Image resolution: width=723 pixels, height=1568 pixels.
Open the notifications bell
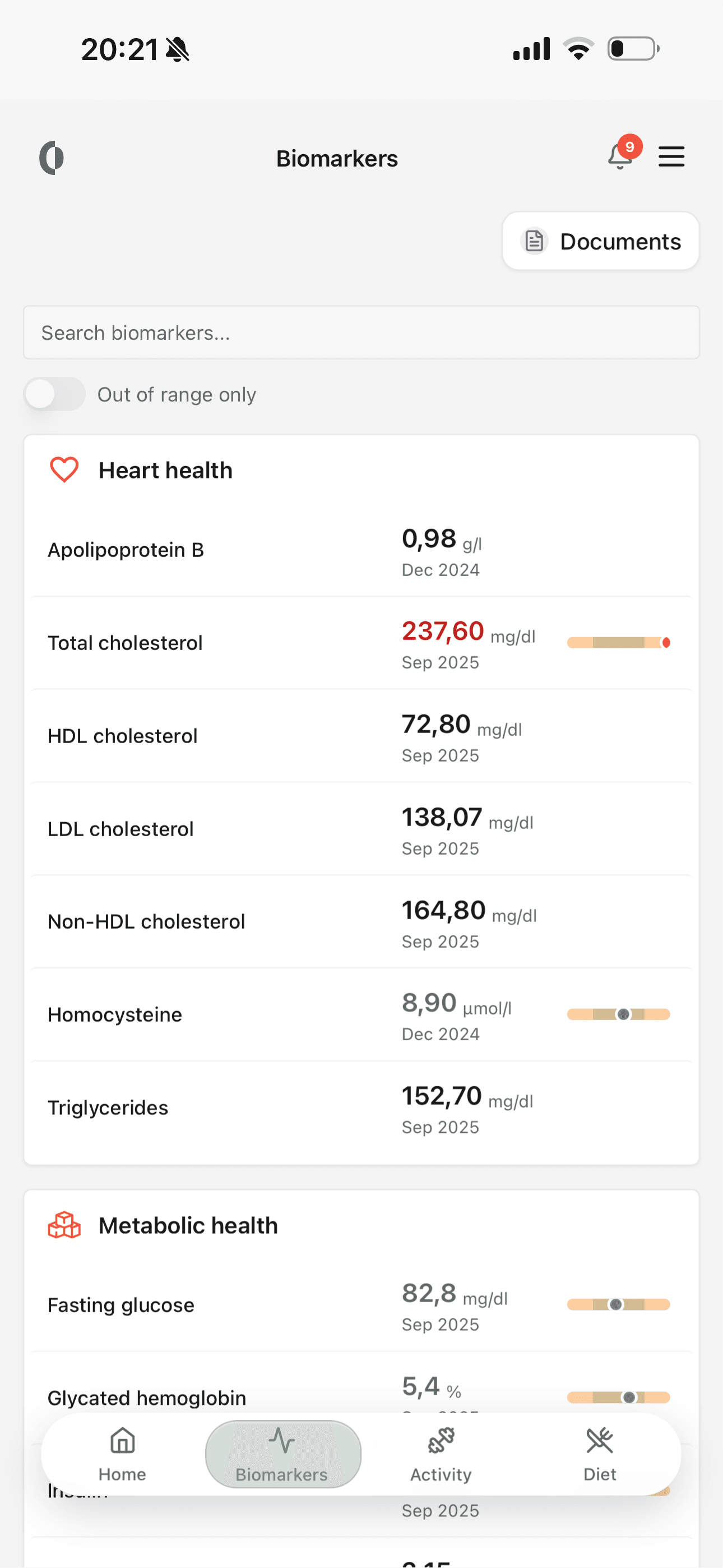point(619,157)
